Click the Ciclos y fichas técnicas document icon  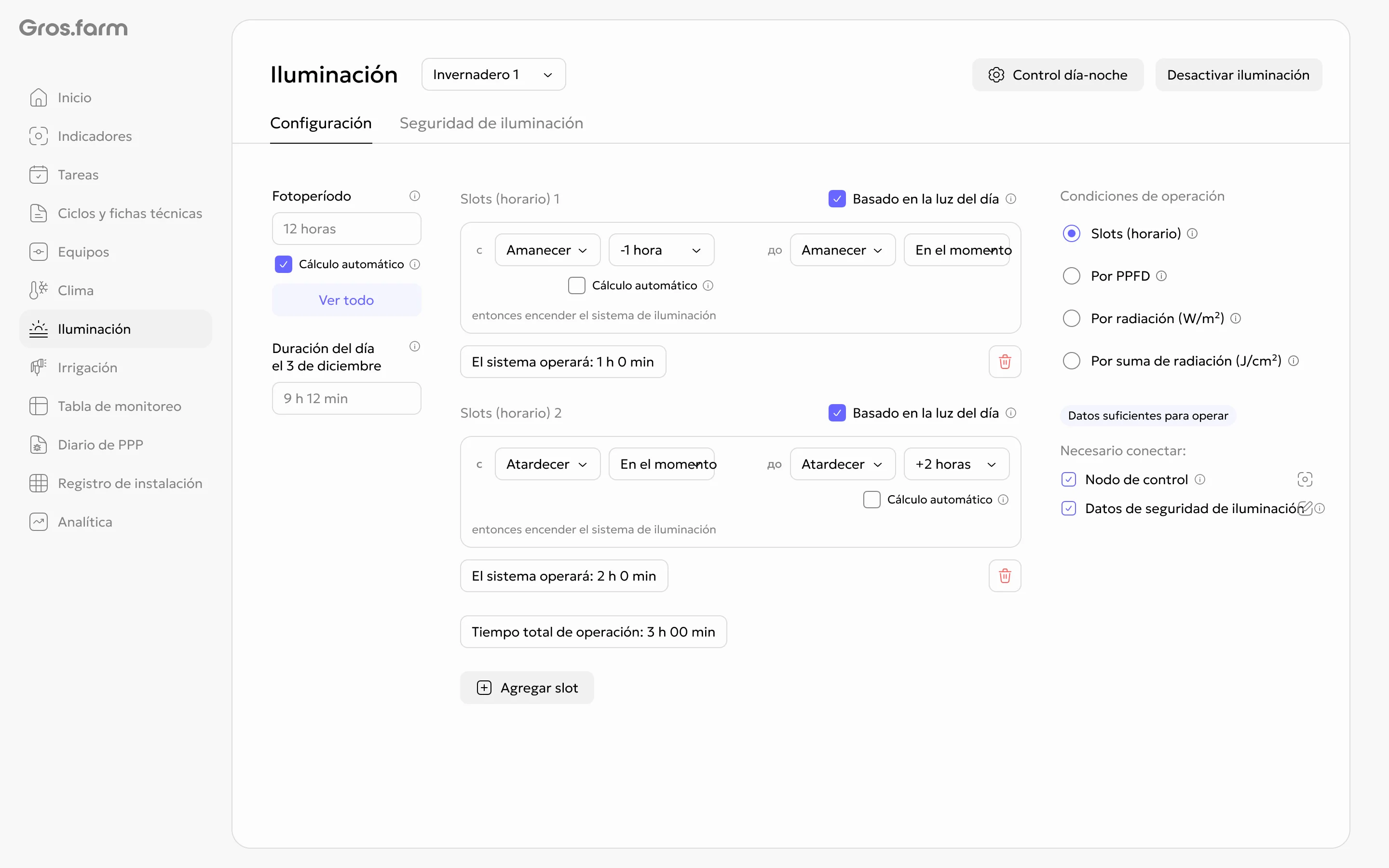(39, 213)
